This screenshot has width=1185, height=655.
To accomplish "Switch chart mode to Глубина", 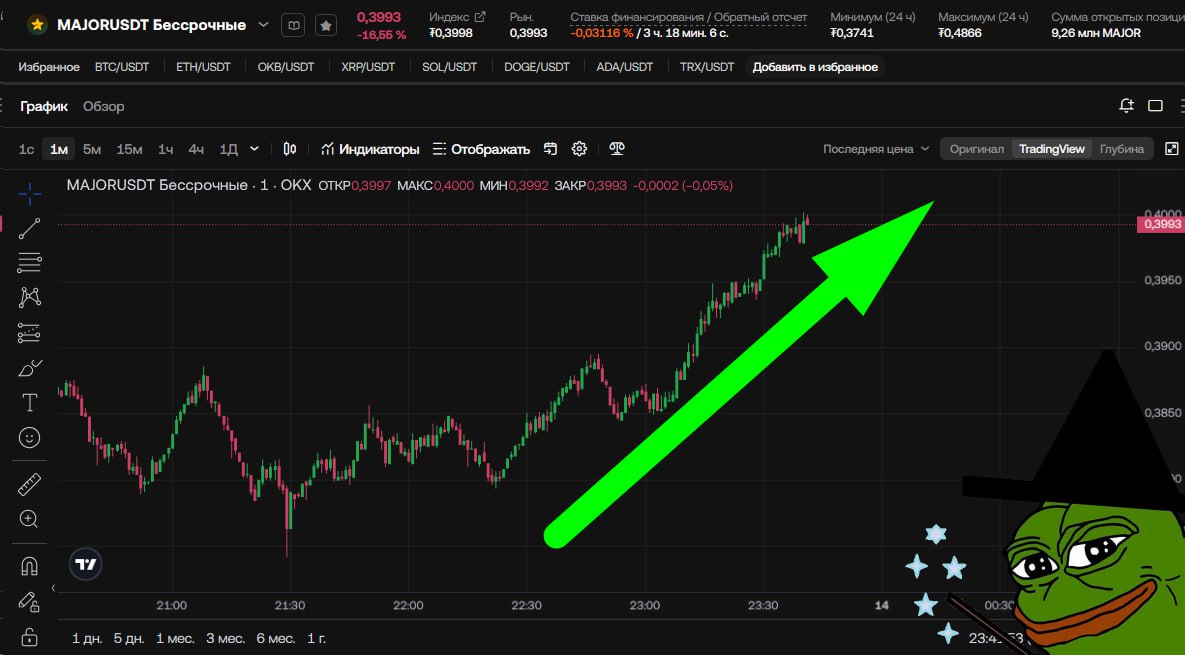I will (1122, 149).
